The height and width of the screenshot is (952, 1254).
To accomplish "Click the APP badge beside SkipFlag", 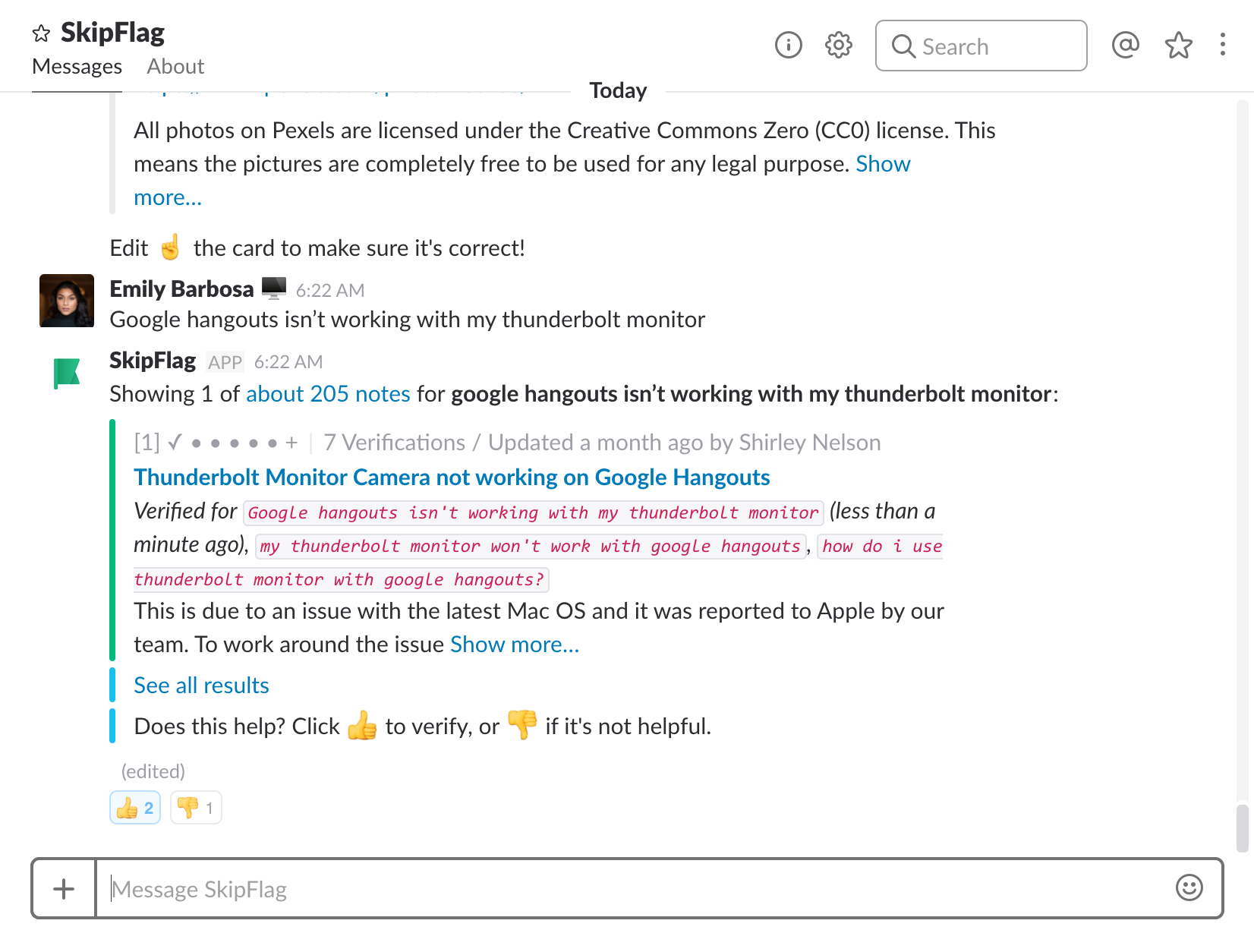I will 225,362.
